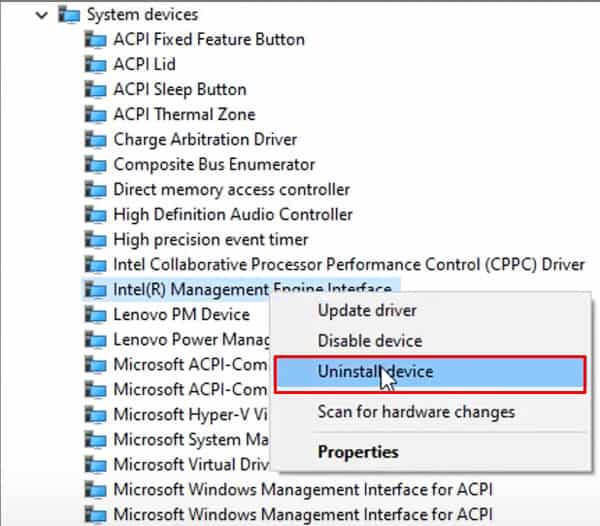Image resolution: width=600 pixels, height=526 pixels.
Task: Click the System devices category icon
Action: [x=69, y=15]
